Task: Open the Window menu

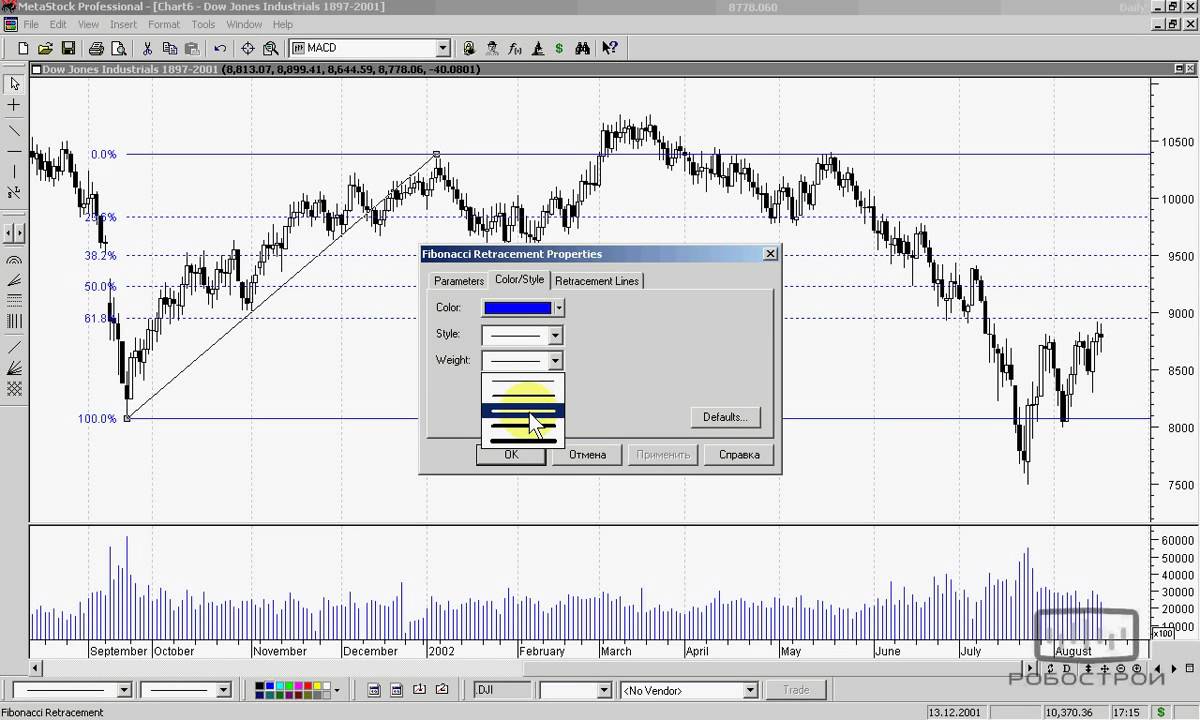Action: (x=244, y=24)
